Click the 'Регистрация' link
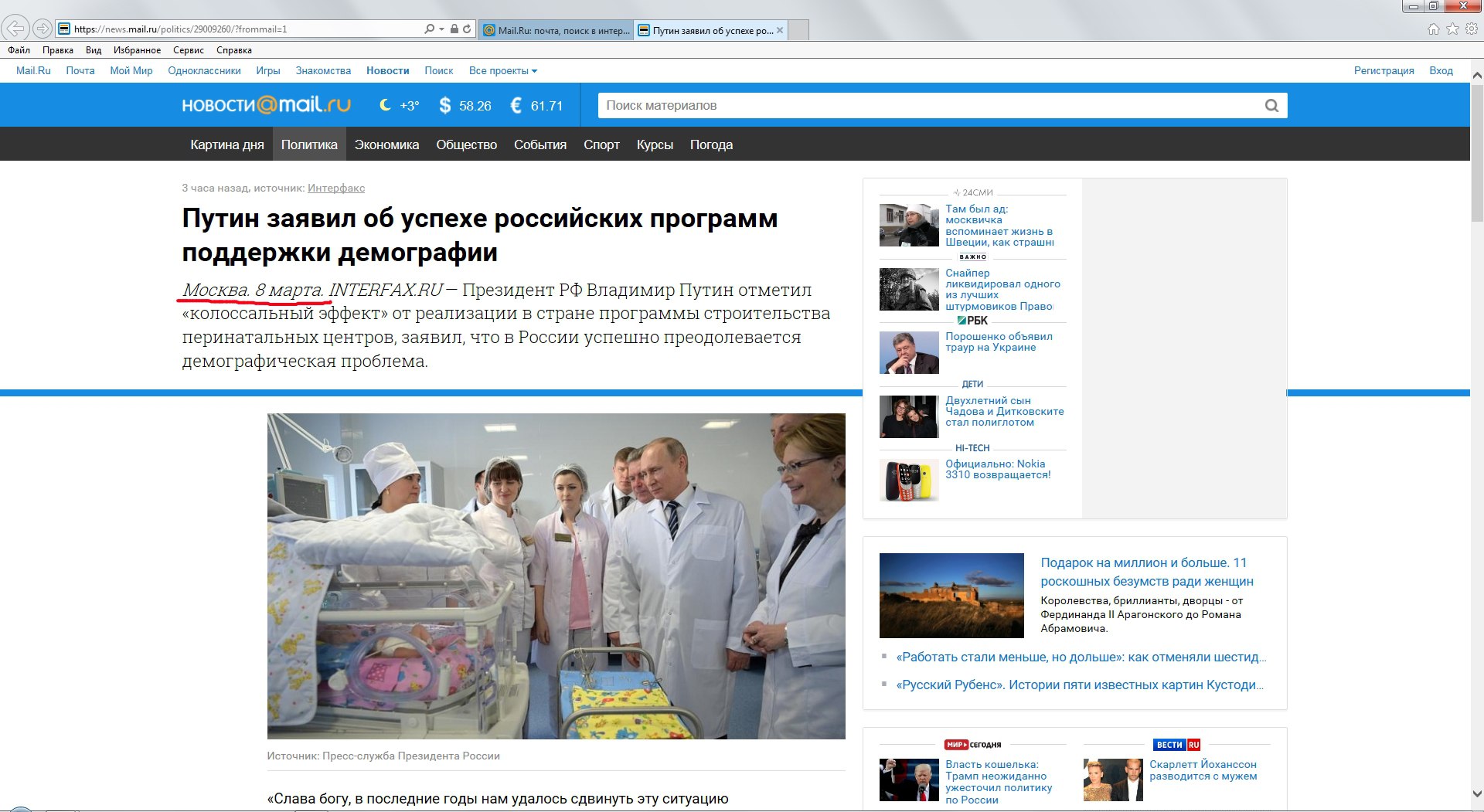 pos(1384,71)
